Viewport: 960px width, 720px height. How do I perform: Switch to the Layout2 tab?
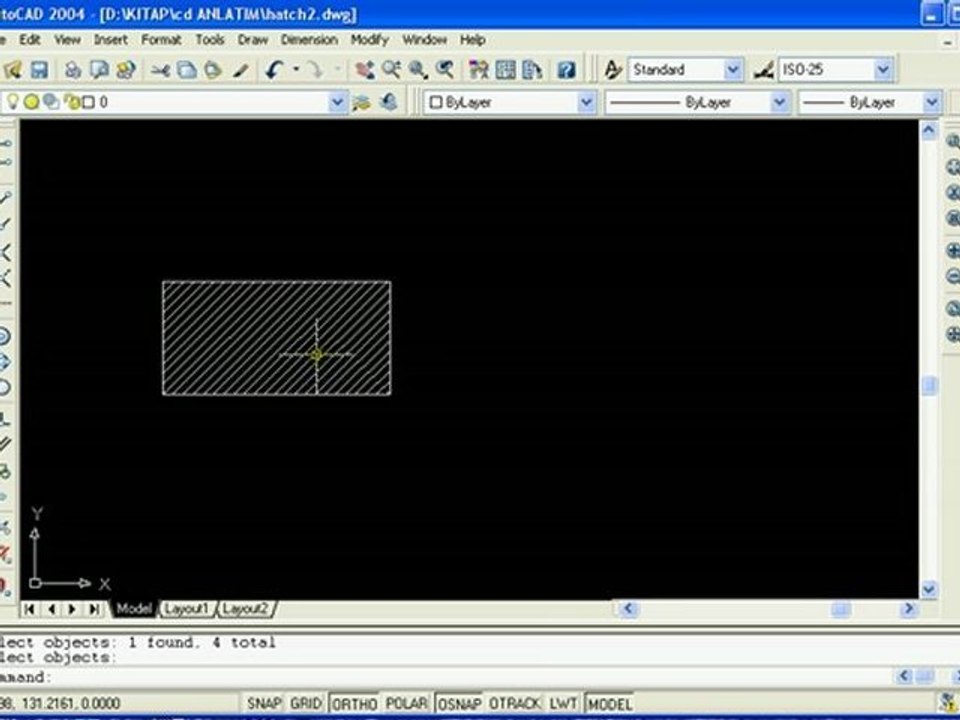point(245,609)
